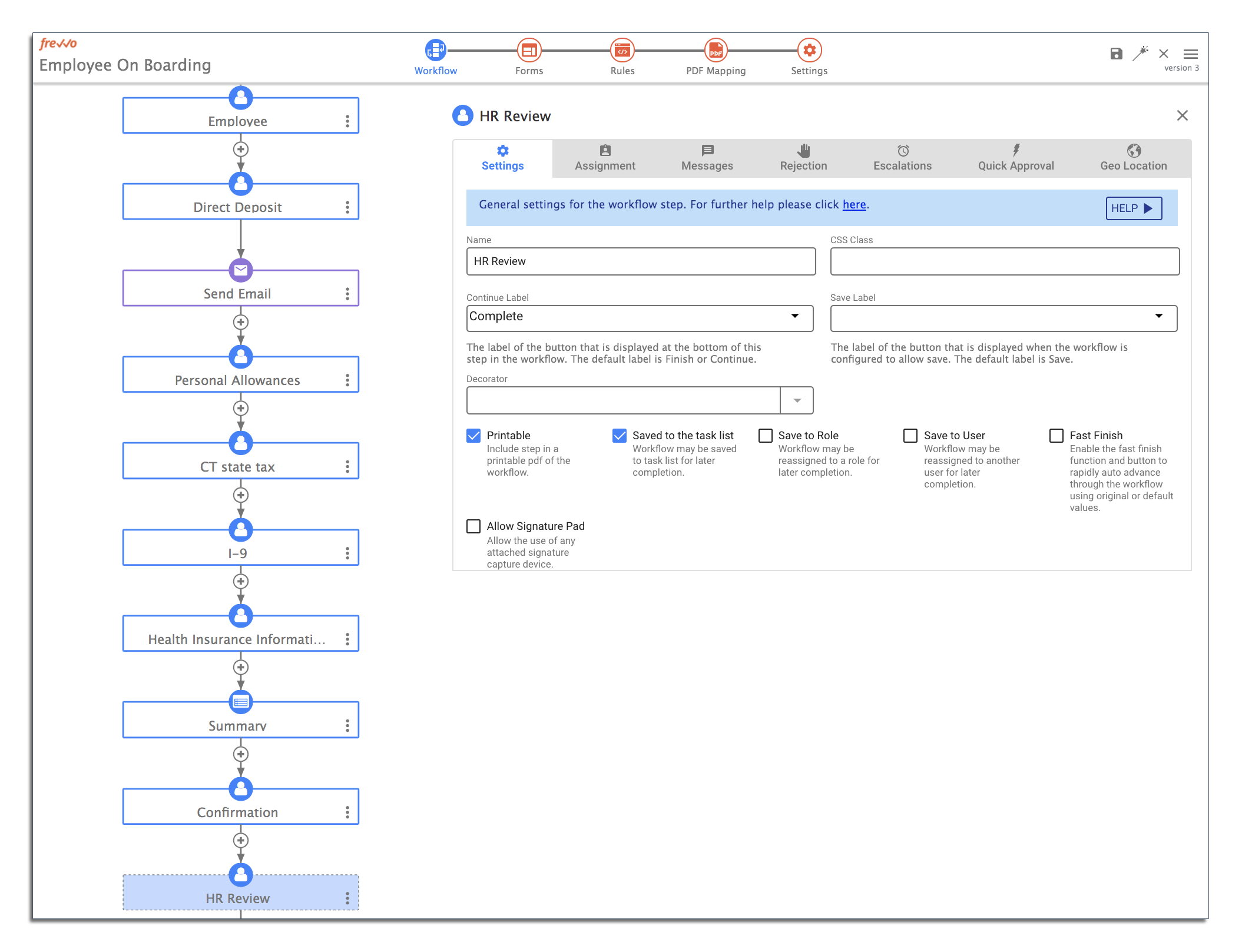The image size is (1242, 952).
Task: Add a step after Employee with plus icon
Action: [240, 150]
